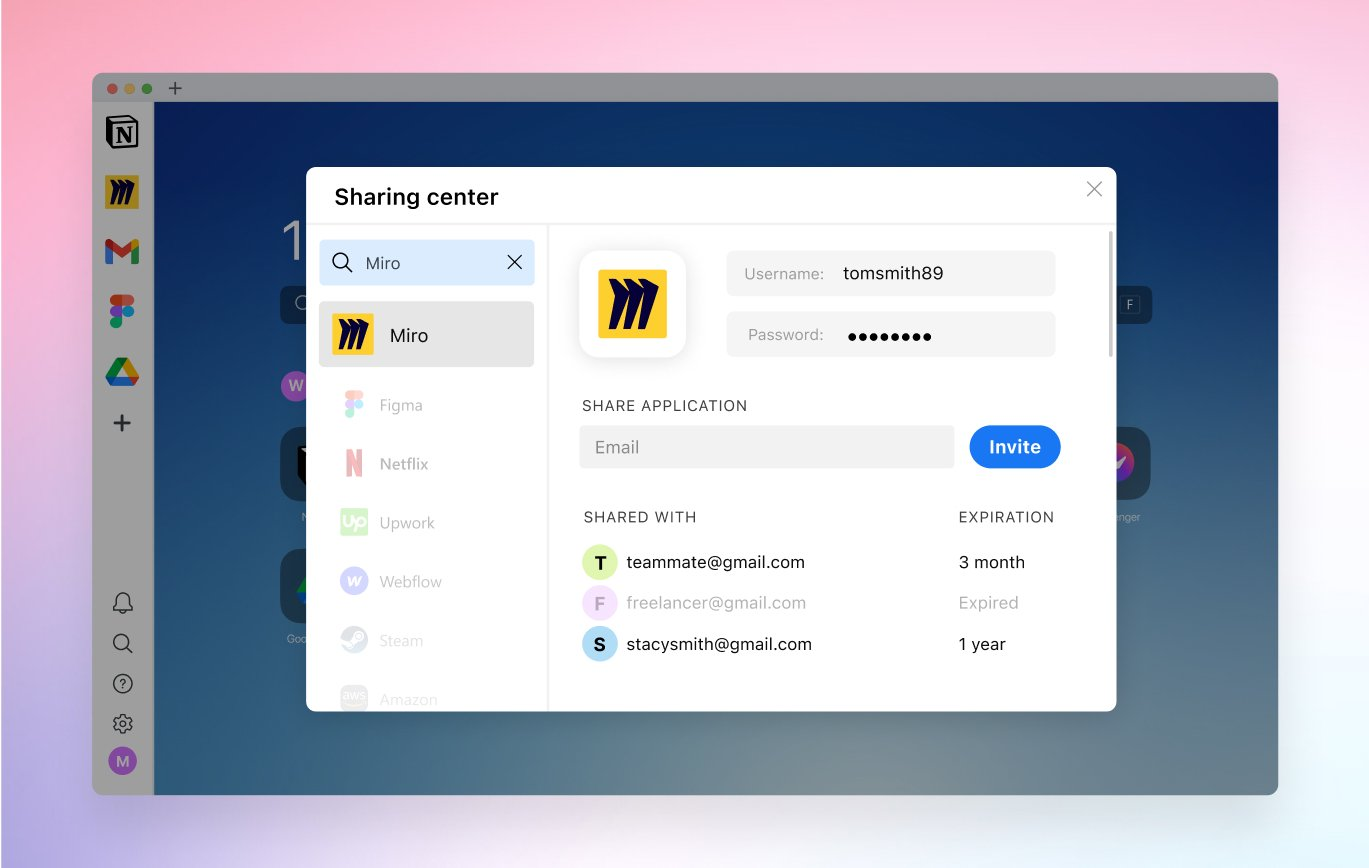Screen dimensions: 1369x868
Task: Clear the Miro search query
Action: coord(515,262)
